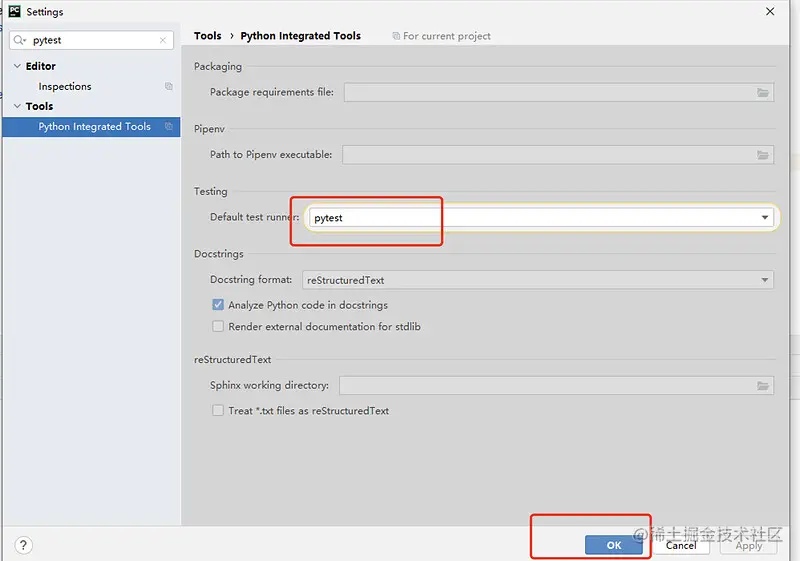
Task: Enable Render external documentation for stdlib
Action: click(218, 326)
